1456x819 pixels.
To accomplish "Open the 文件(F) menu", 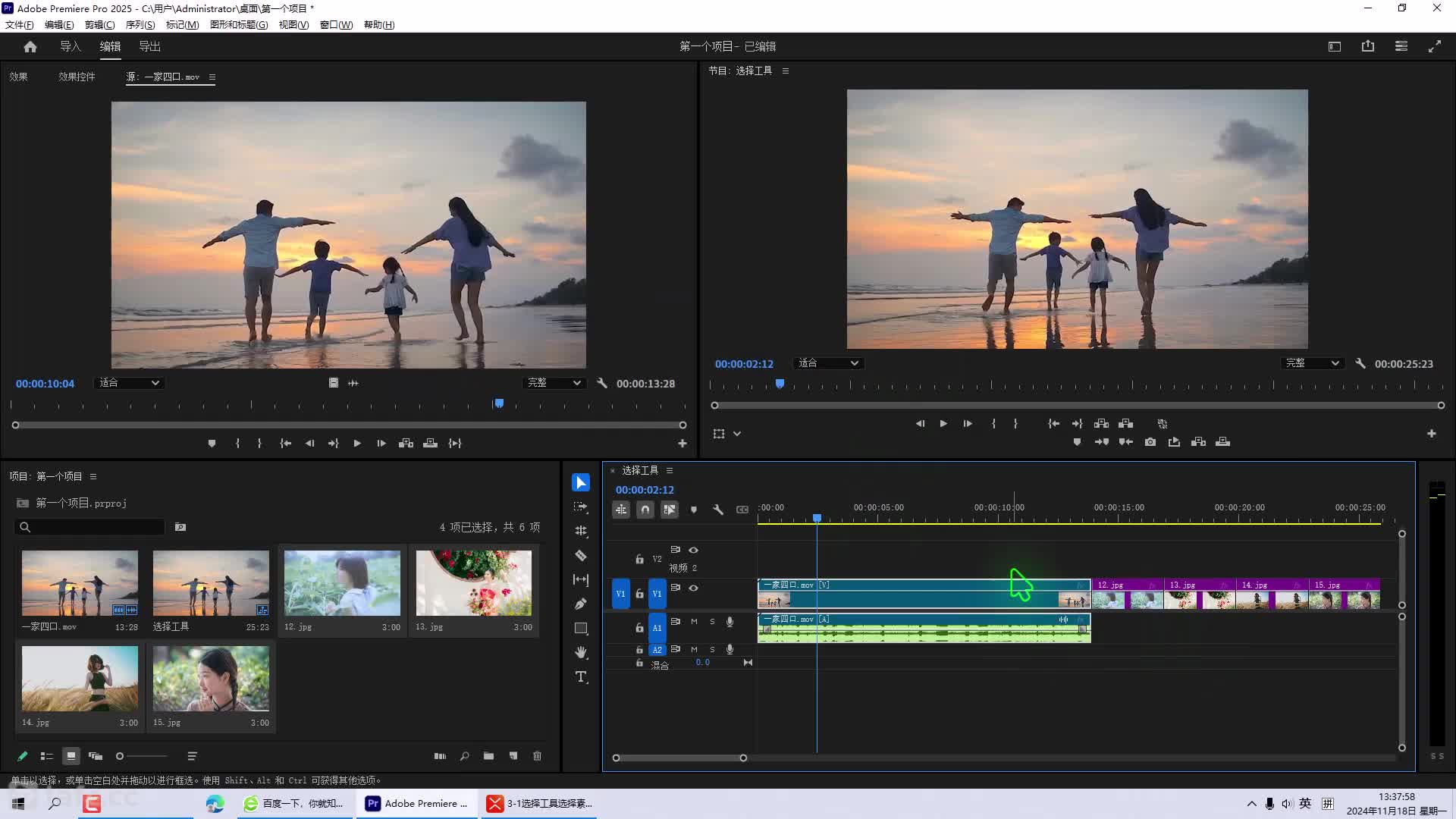I will coord(20,24).
